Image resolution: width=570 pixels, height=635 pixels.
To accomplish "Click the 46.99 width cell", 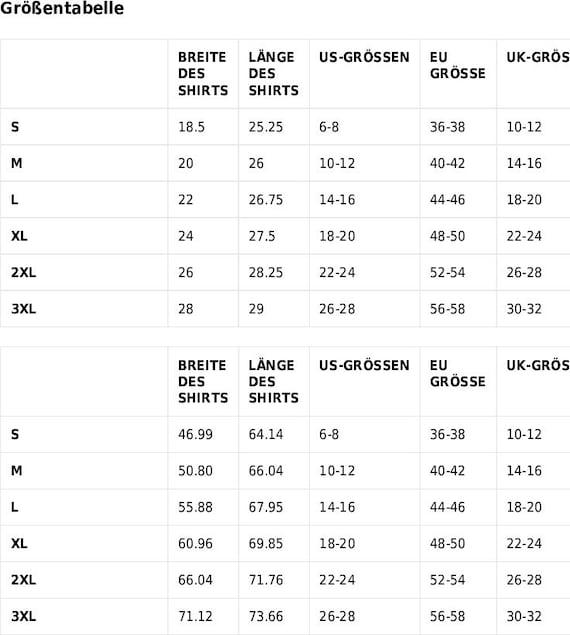I will pyautogui.click(x=195, y=434).
